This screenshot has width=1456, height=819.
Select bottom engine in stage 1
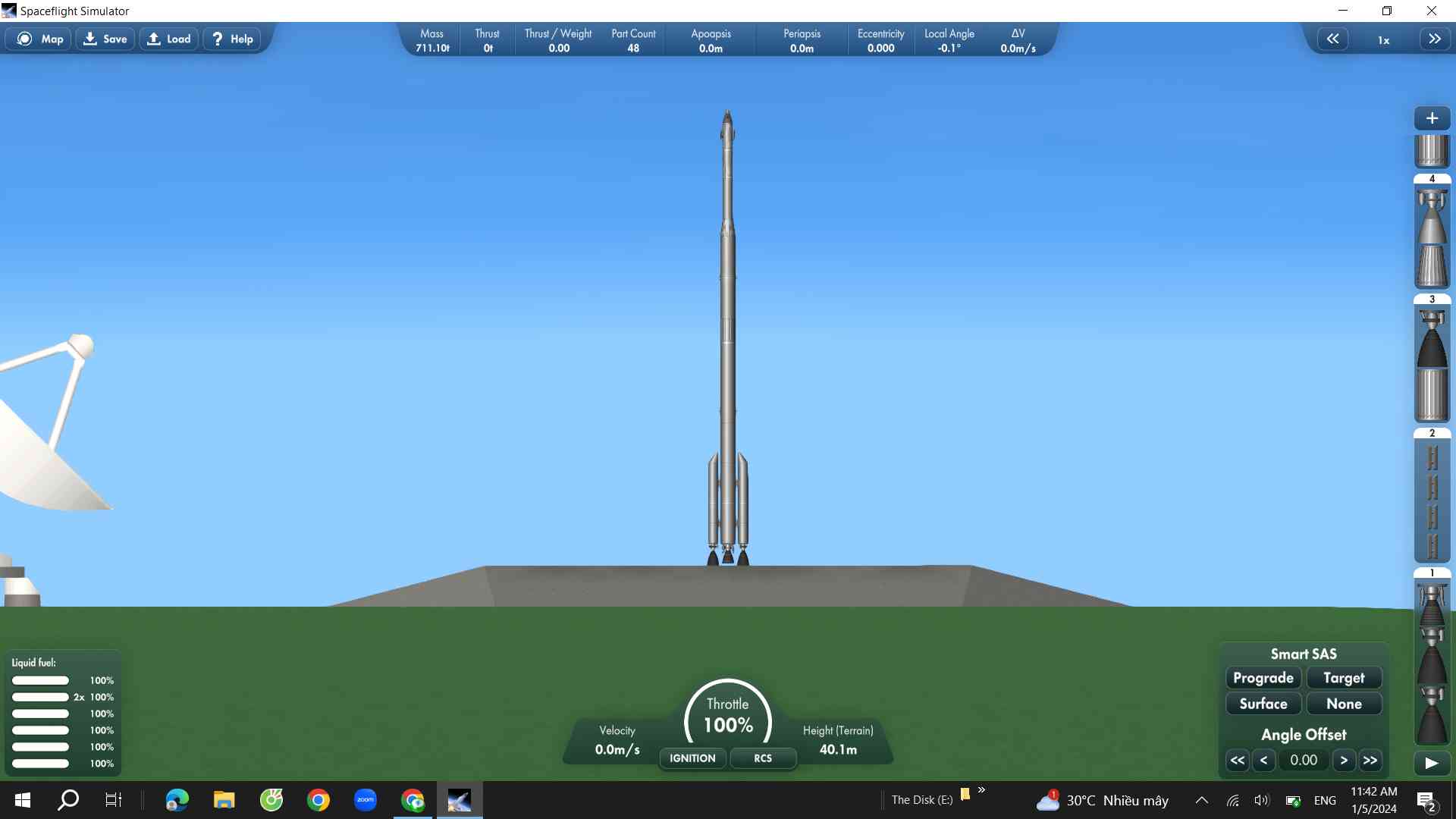(x=1432, y=714)
